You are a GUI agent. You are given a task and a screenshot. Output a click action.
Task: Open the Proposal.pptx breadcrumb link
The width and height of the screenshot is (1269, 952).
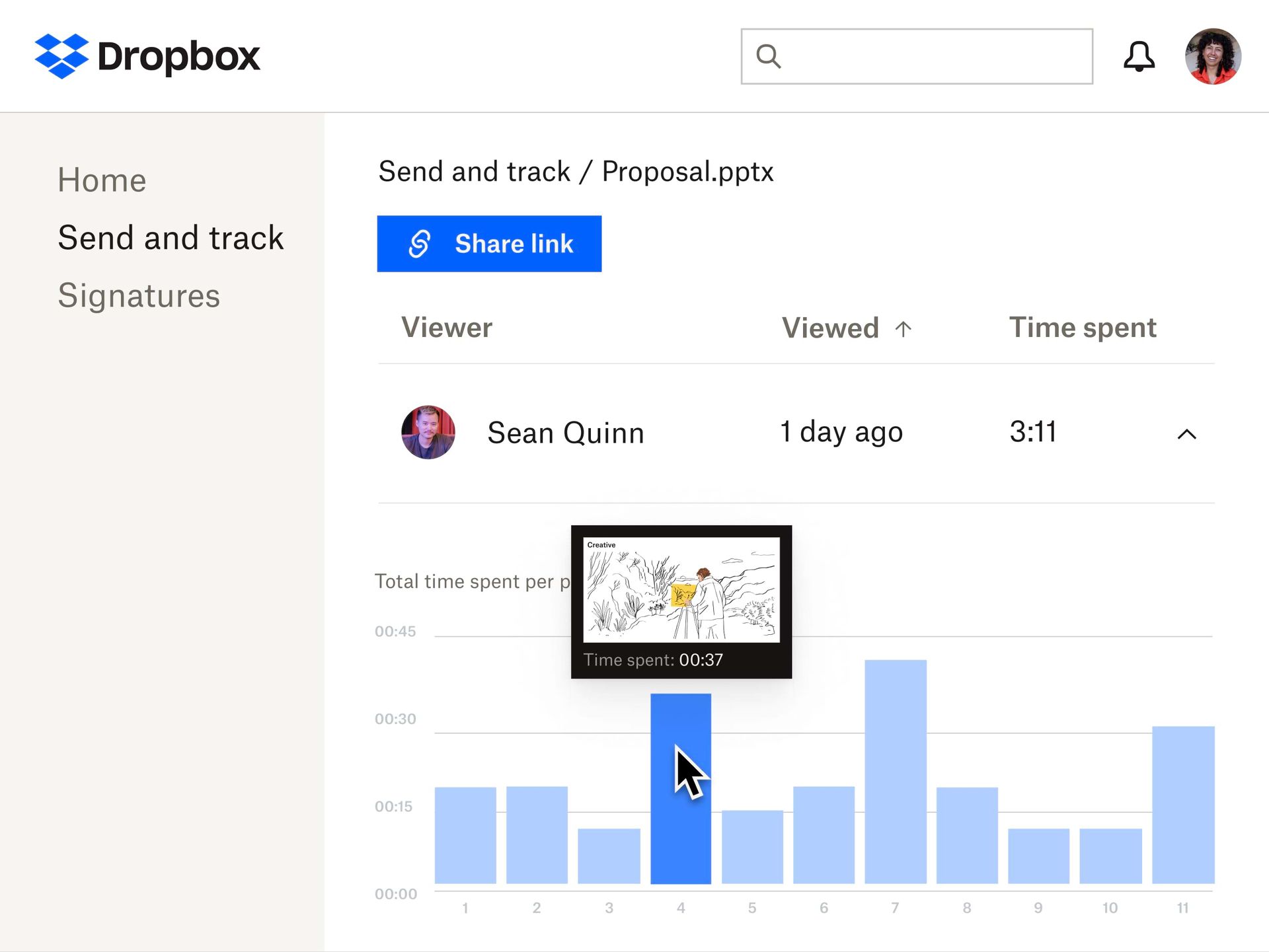(687, 171)
